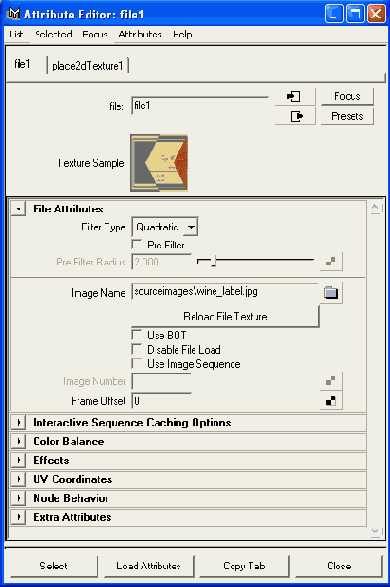The image size is (390, 587).
Task: Click the map button beside Image Number
Action: [331, 381]
